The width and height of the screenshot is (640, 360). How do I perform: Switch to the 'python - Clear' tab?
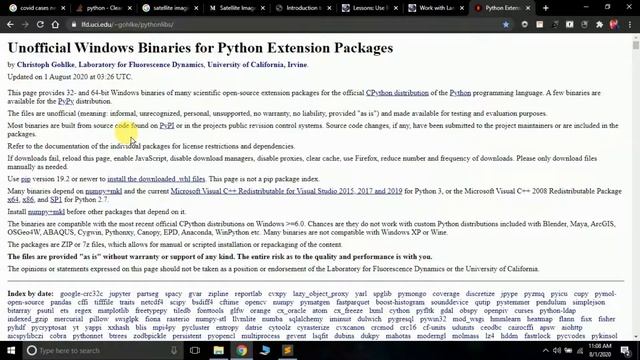coord(103,8)
